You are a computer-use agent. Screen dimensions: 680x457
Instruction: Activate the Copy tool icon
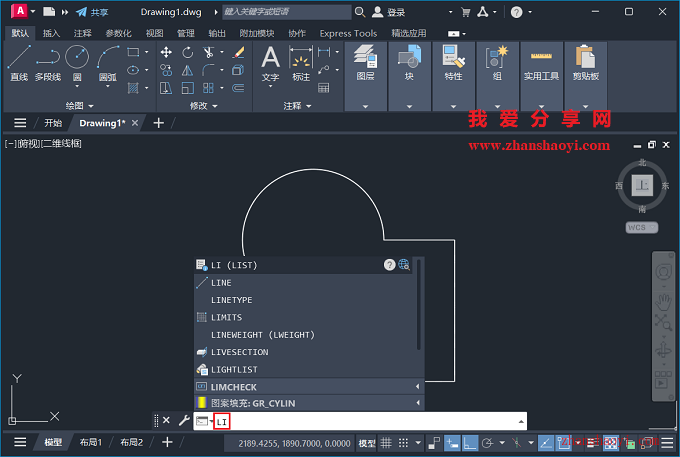click(x=166, y=70)
